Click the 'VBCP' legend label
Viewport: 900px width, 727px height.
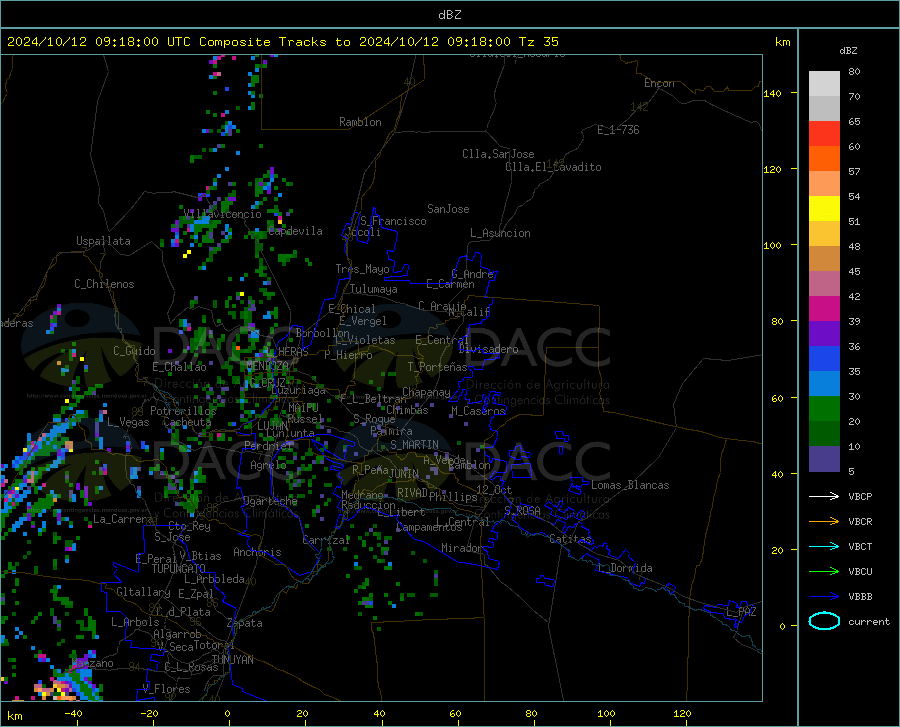coord(860,496)
